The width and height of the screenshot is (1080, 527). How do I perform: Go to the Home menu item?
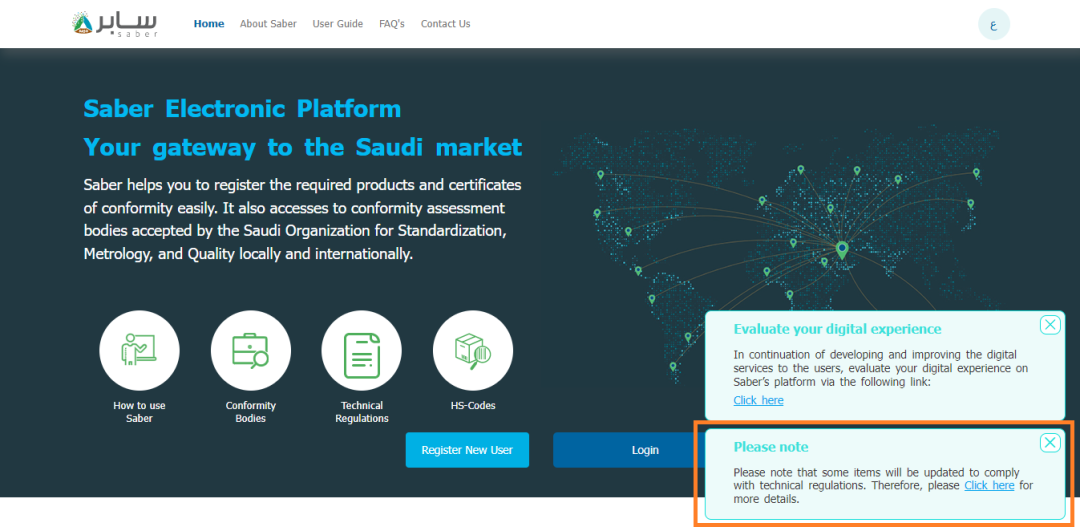tap(209, 24)
